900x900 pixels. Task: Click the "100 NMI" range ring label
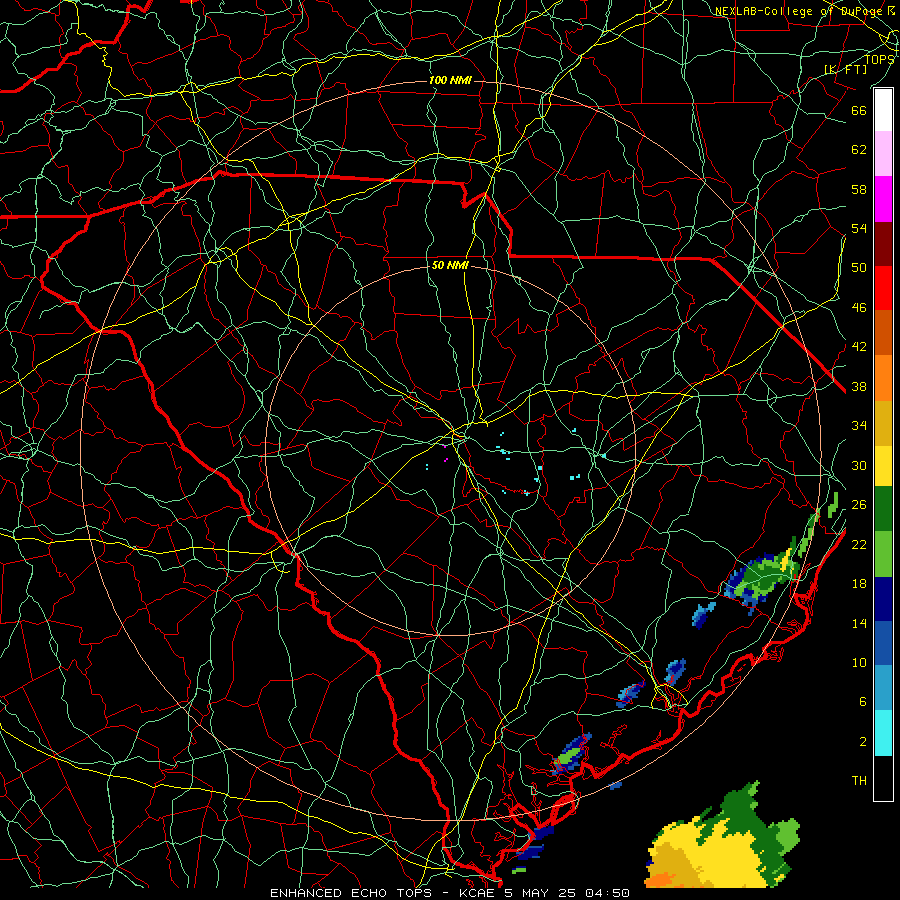[450, 80]
